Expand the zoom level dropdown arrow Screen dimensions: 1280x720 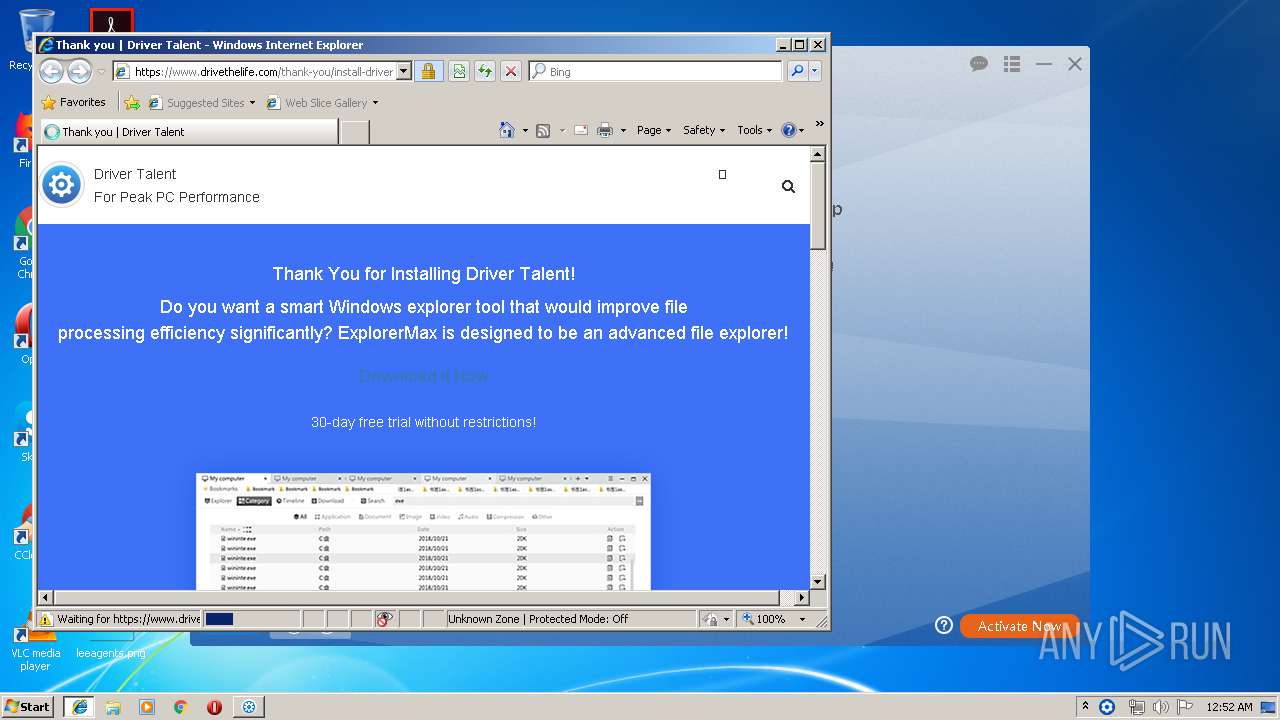click(801, 619)
